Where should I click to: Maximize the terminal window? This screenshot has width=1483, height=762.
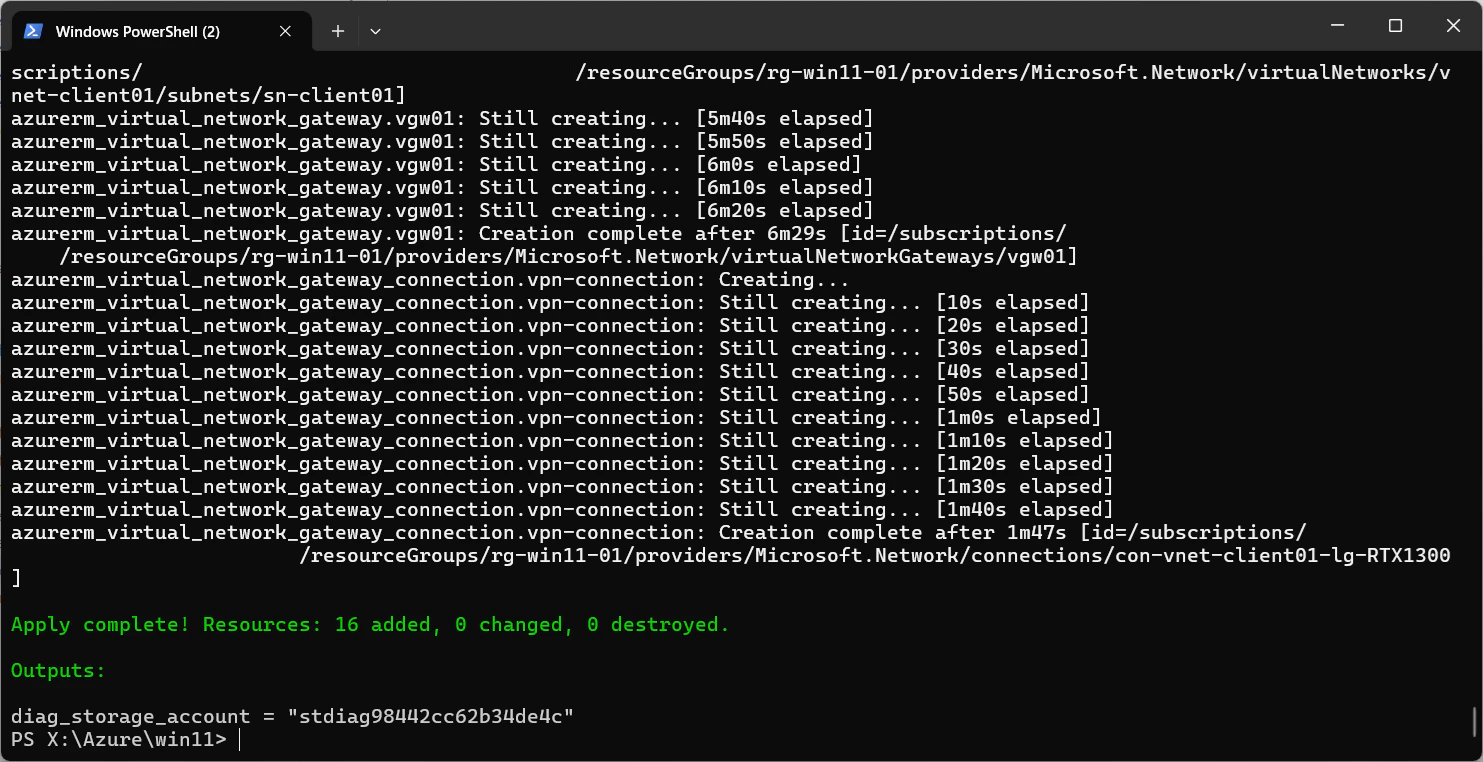pyautogui.click(x=1396, y=26)
